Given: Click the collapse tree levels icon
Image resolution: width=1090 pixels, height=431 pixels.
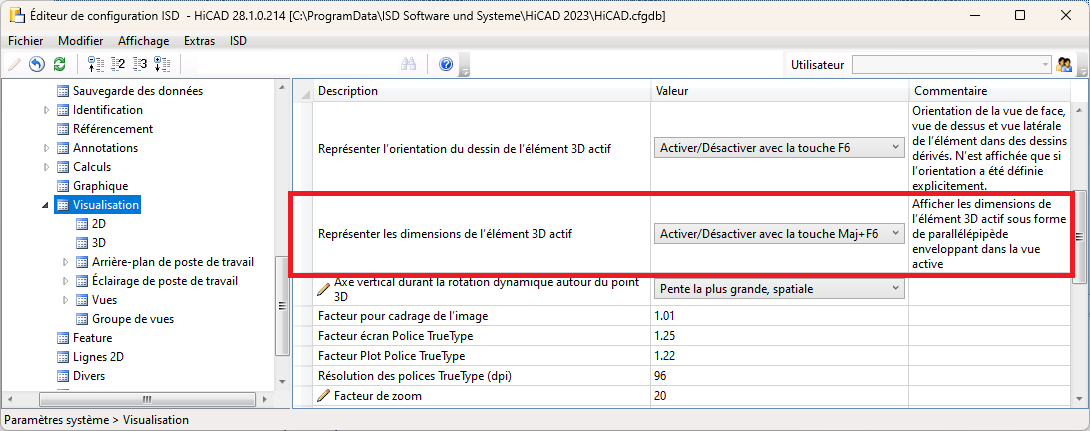Looking at the screenshot, I should [x=96, y=65].
